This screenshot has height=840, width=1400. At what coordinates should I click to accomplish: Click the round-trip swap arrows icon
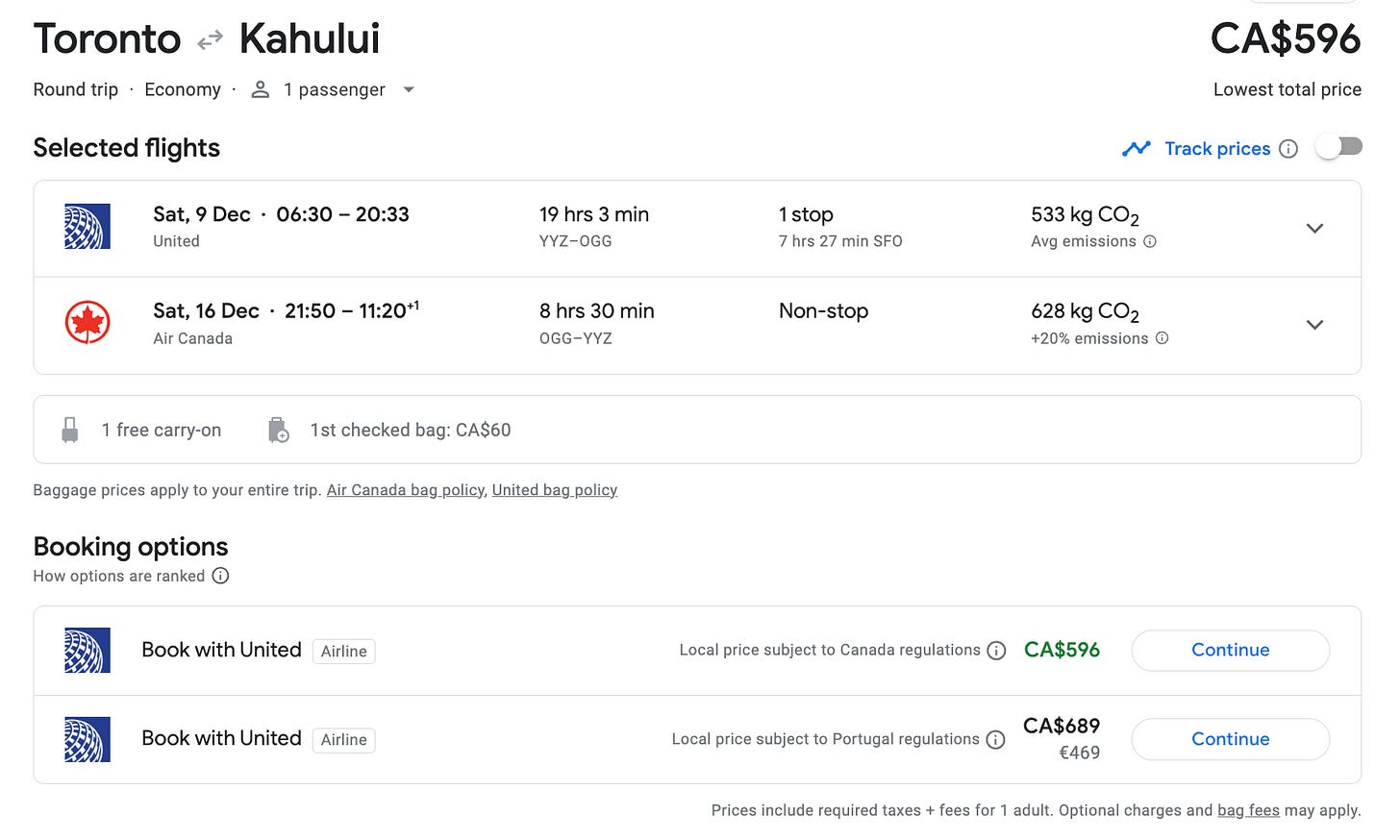click(x=210, y=40)
